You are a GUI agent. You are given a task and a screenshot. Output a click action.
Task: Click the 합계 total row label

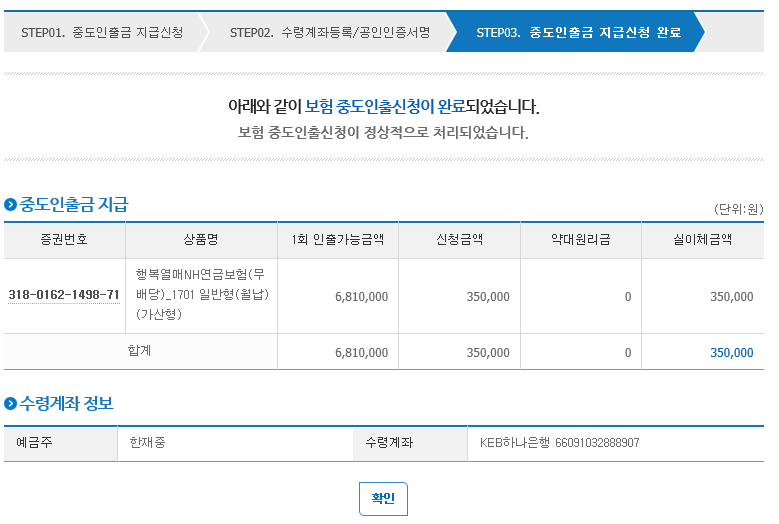coord(140,351)
